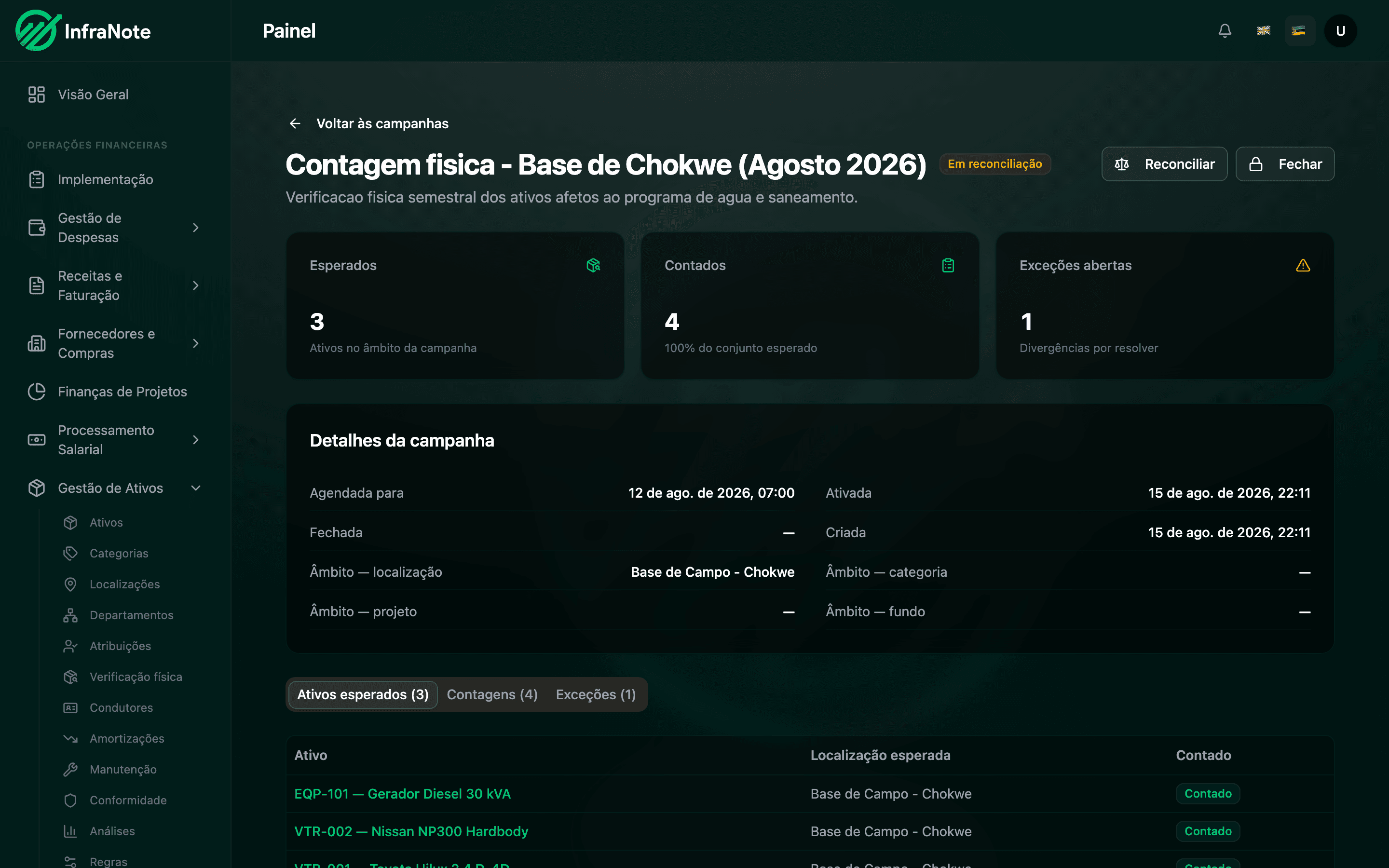1389x868 pixels.
Task: Click the Esperados card package icon
Action: point(594,265)
